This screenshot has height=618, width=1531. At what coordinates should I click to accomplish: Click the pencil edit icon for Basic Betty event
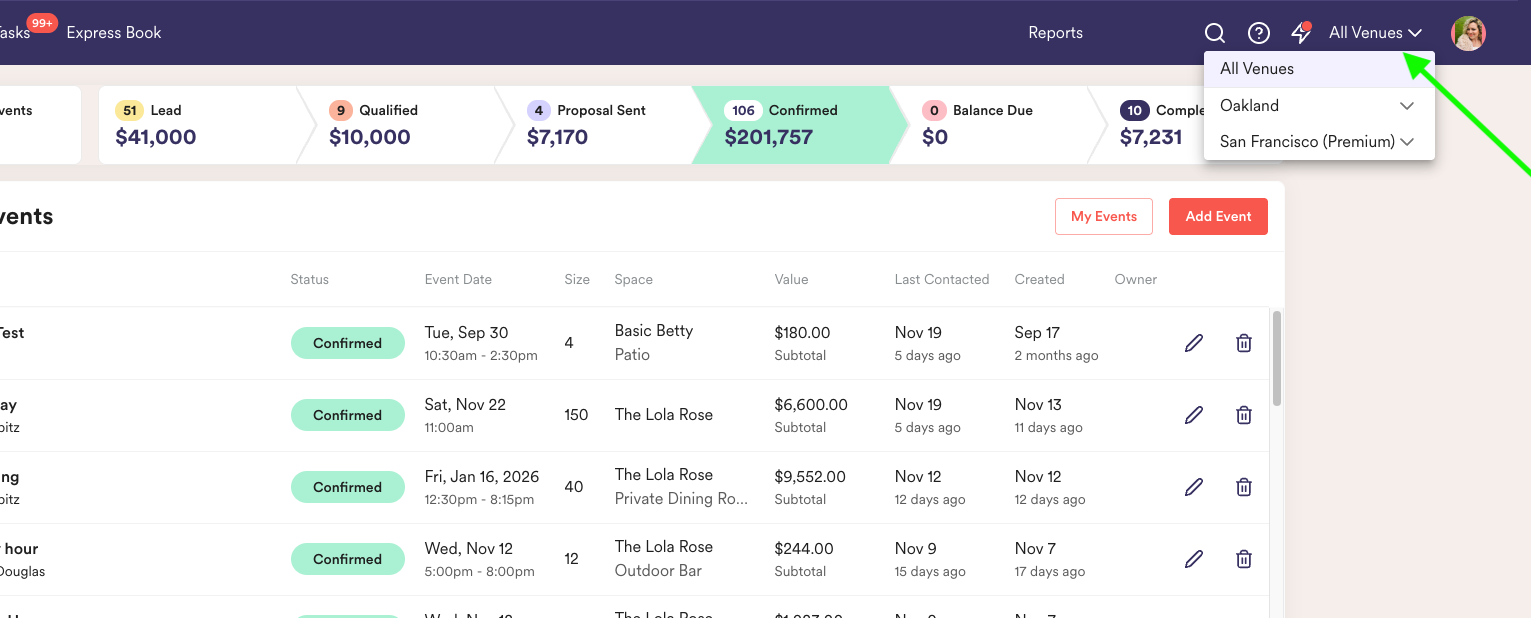1194,343
